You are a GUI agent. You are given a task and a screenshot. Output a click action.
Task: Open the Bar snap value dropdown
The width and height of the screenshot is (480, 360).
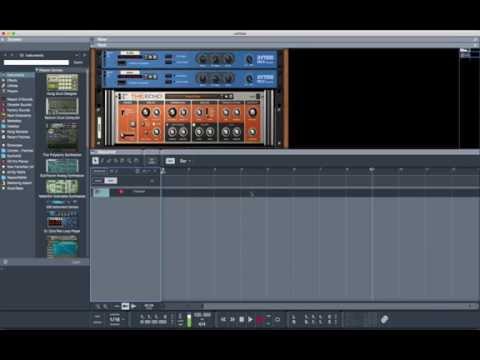[185, 161]
